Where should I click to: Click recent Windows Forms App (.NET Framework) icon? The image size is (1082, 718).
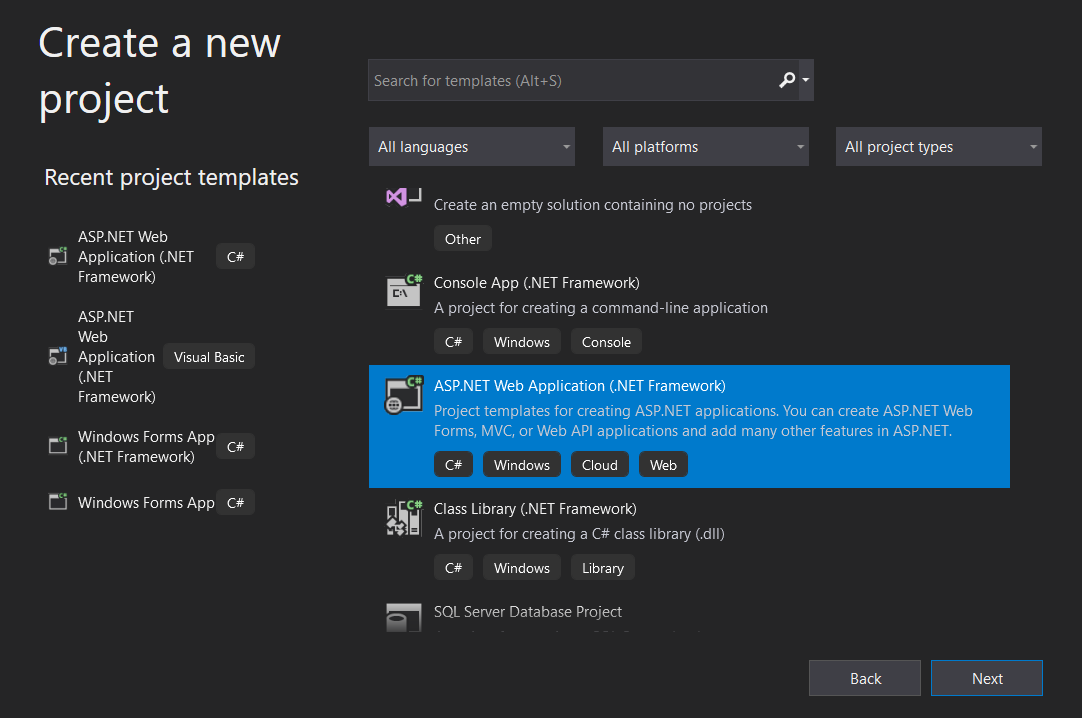[58, 446]
